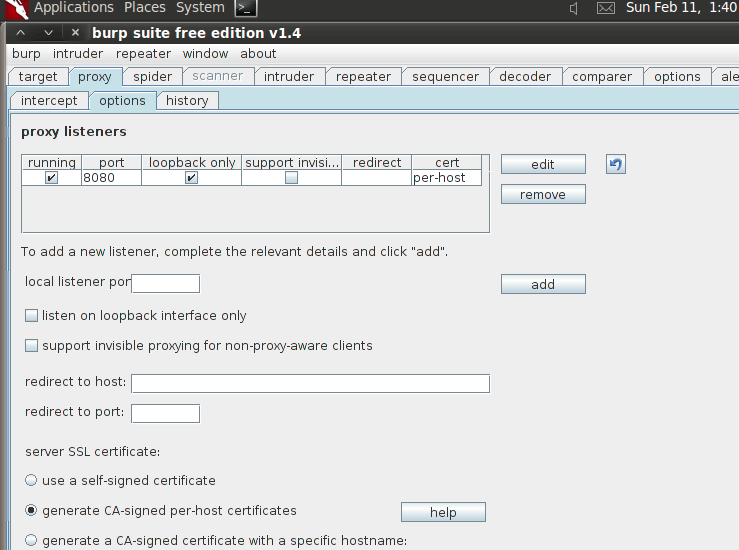Switch to the spider tab
The image size is (739, 550).
(x=152, y=77)
